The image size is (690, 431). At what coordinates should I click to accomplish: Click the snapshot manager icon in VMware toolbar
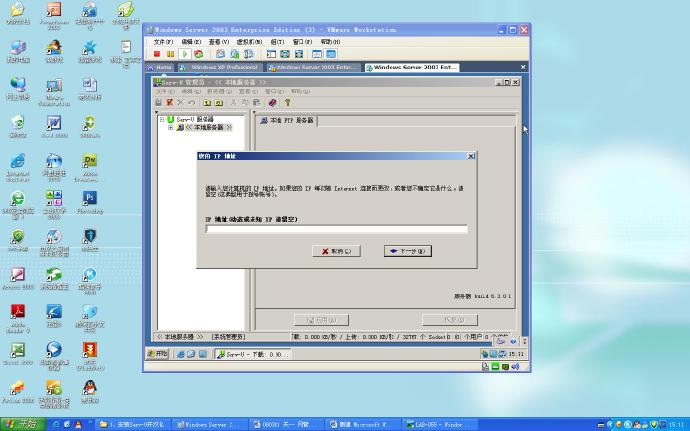point(249,54)
